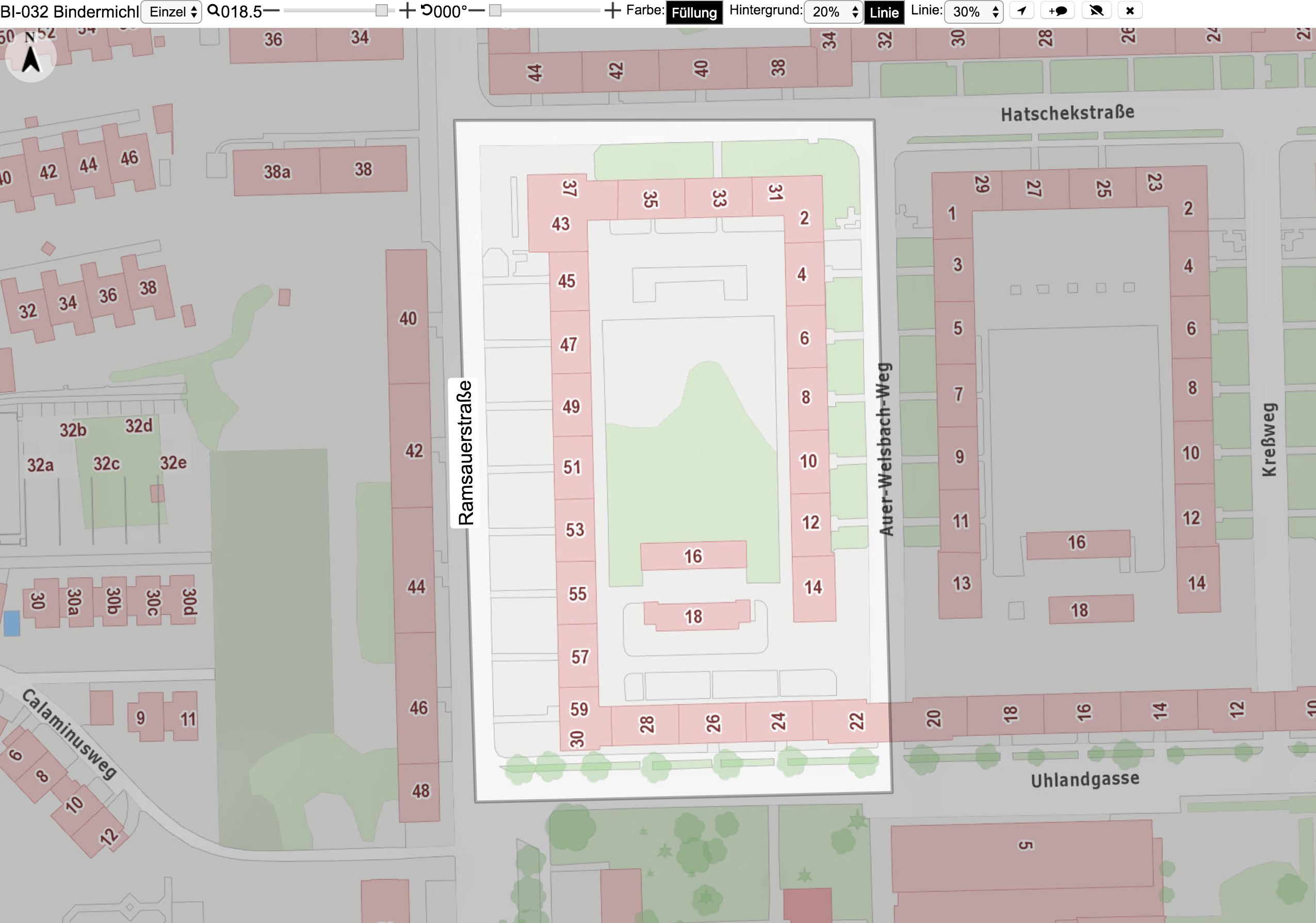The width and height of the screenshot is (1316, 923).
Task: Click the location arrow button
Action: [1021, 11]
